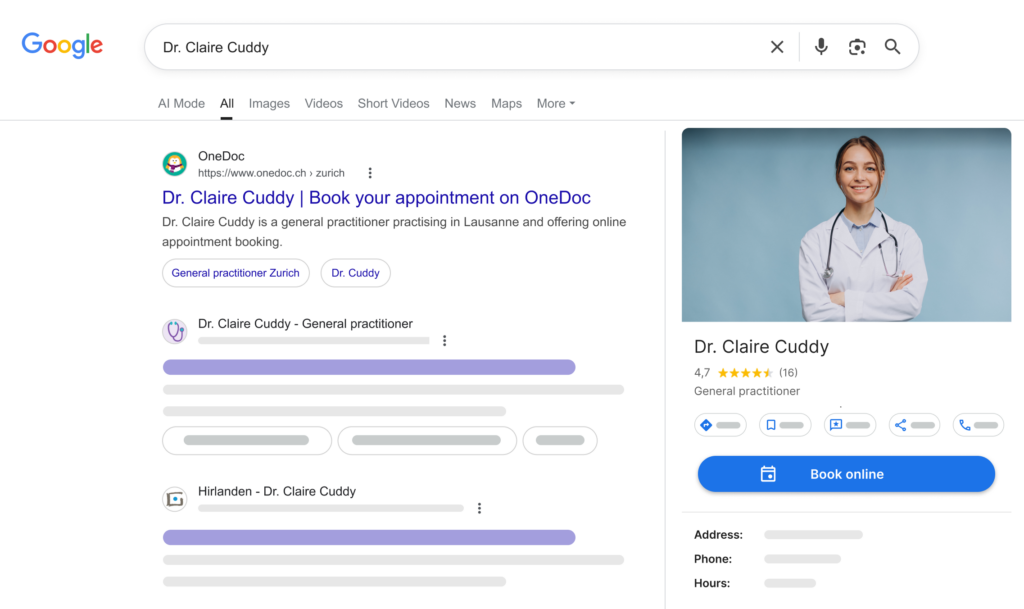Click the Dr. Claire Cuddy panel heading
The height and width of the screenshot is (609, 1024).
coord(761,347)
